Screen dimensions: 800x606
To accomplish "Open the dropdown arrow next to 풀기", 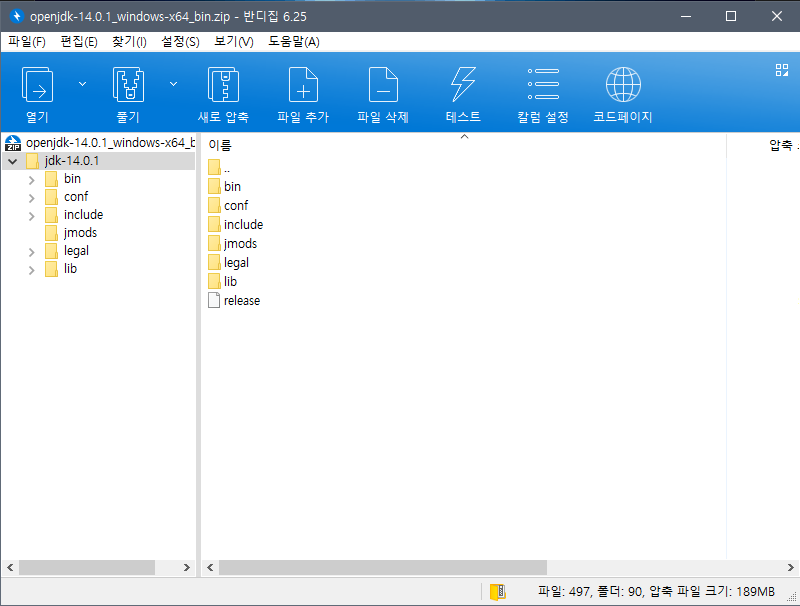I will click(173, 84).
